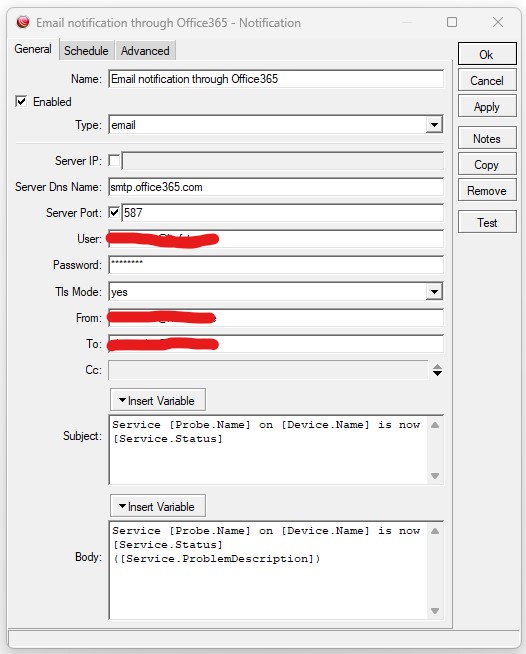Enable the Server IP checkbox

114,161
